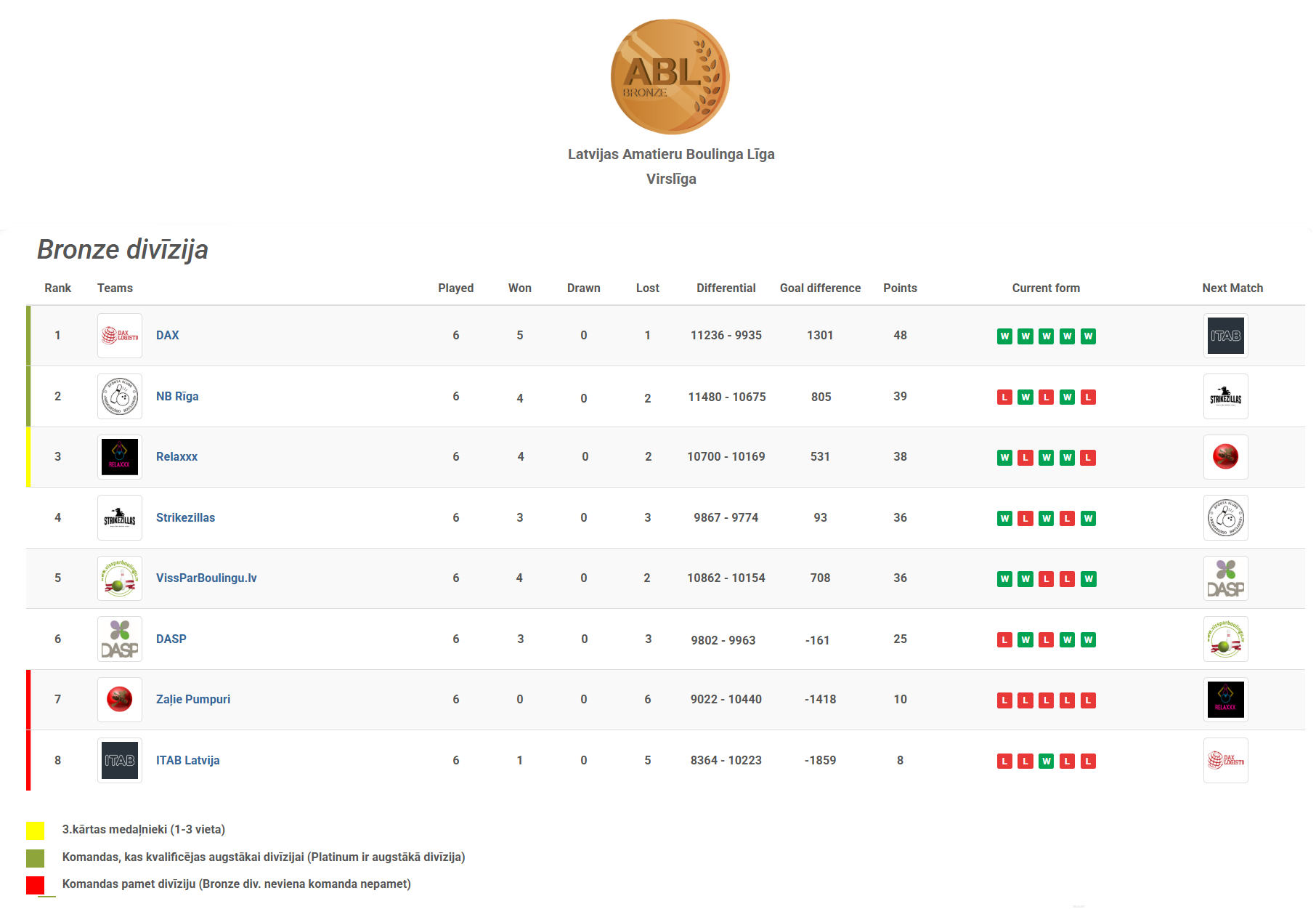Viewport: 1316px width, 909px height.
Task: Click the NB Rīga team logo in Teams column
Action: tap(120, 397)
